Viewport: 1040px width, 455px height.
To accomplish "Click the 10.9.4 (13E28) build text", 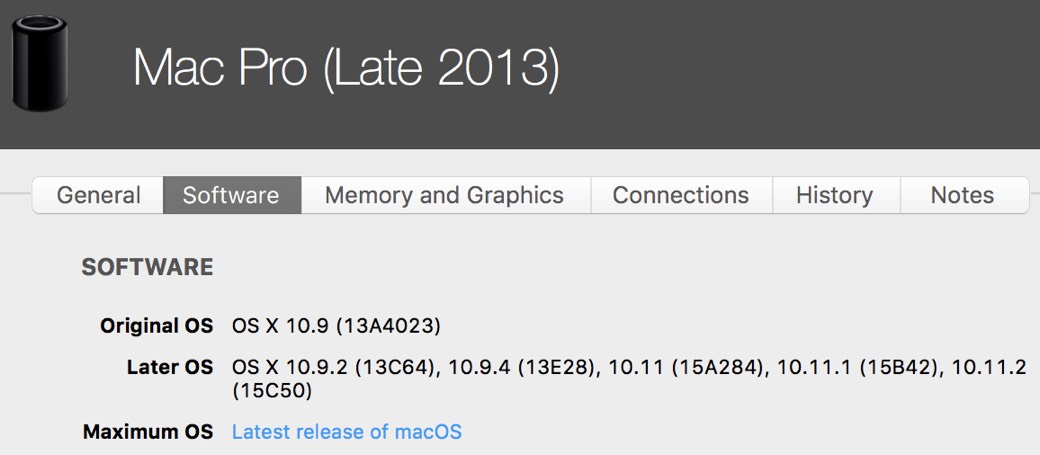I will click(521, 367).
